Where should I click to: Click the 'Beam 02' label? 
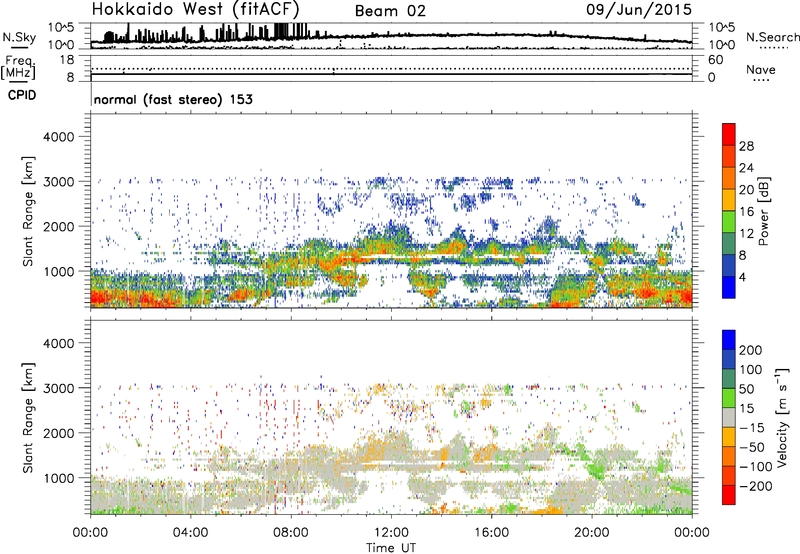click(x=390, y=11)
